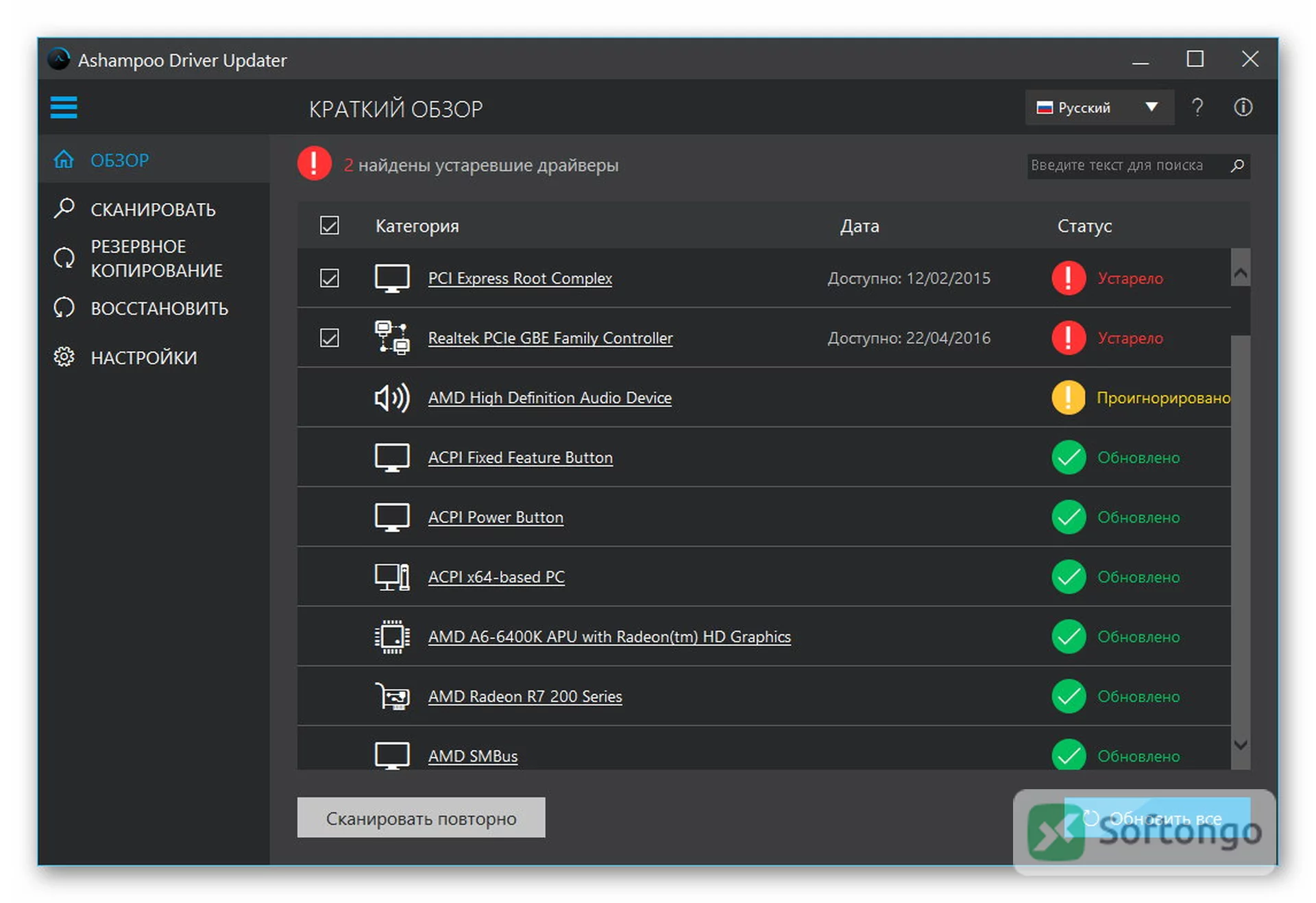Click the graphics card icon for AMD Radeon R7
The height and width of the screenshot is (903, 1316).
point(392,696)
